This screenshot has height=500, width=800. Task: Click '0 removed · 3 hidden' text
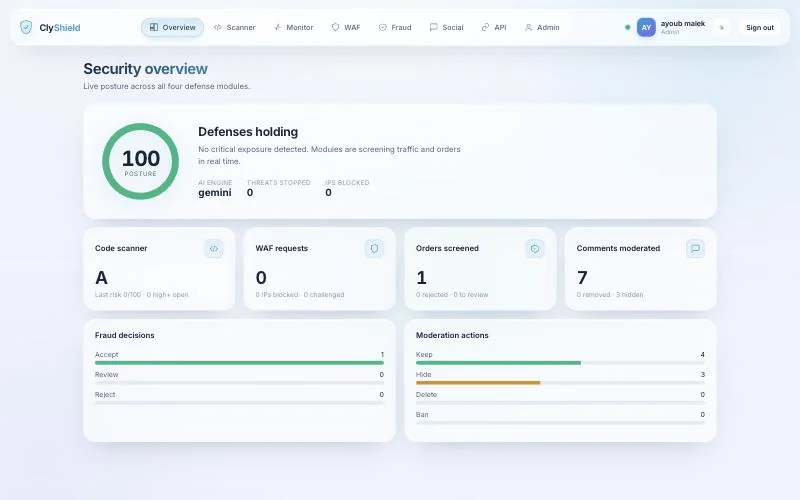click(x=610, y=294)
